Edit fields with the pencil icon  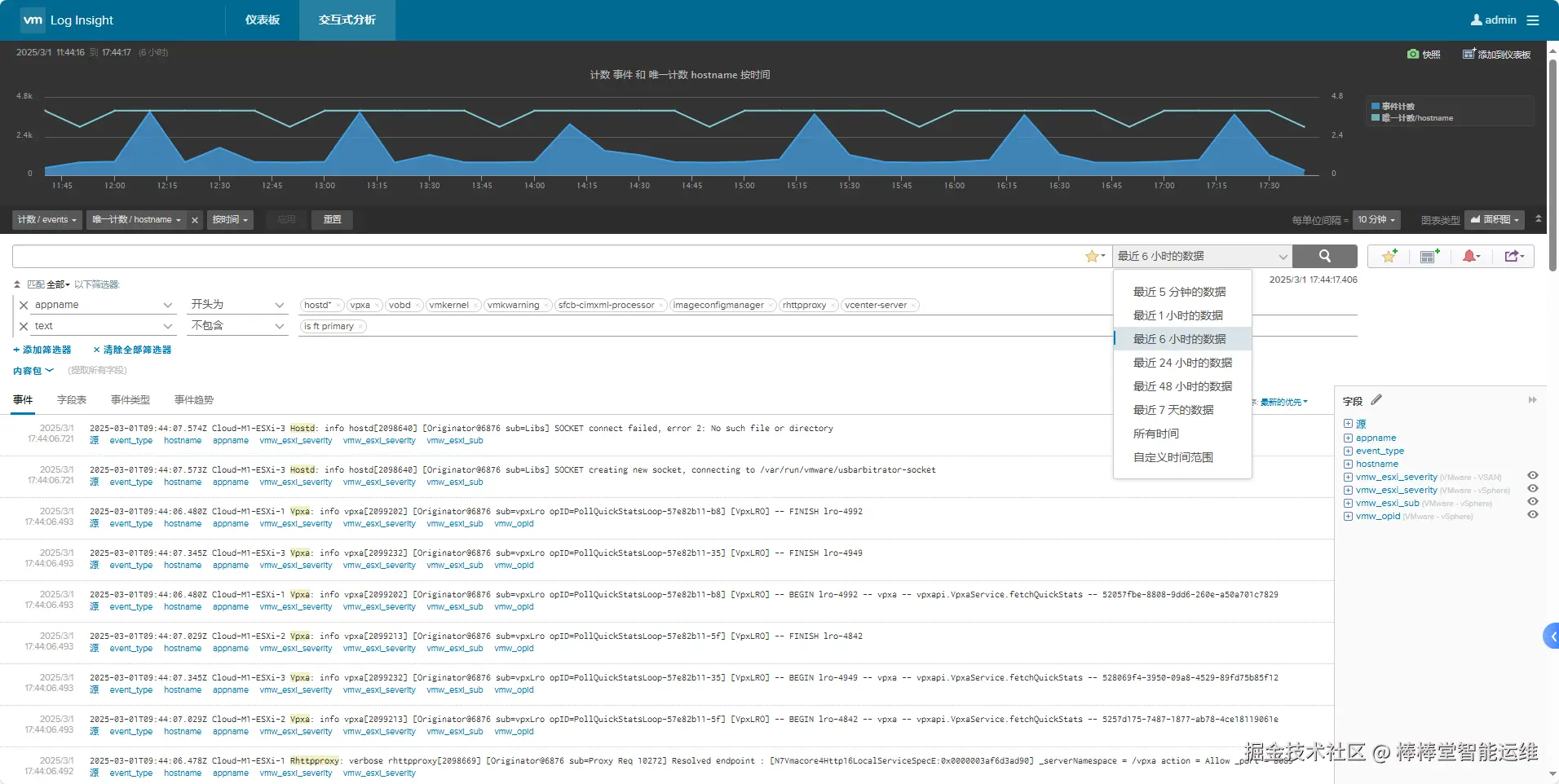coord(1376,400)
